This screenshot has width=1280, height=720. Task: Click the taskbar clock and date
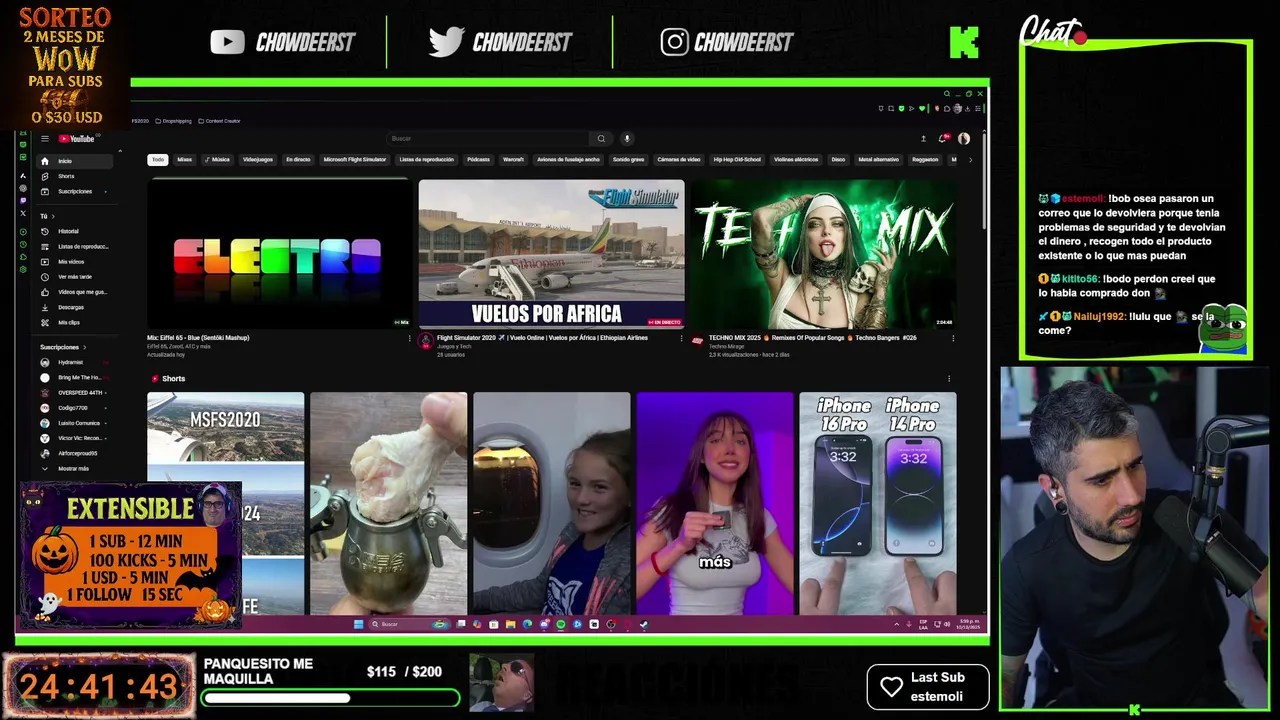[x=969, y=624]
